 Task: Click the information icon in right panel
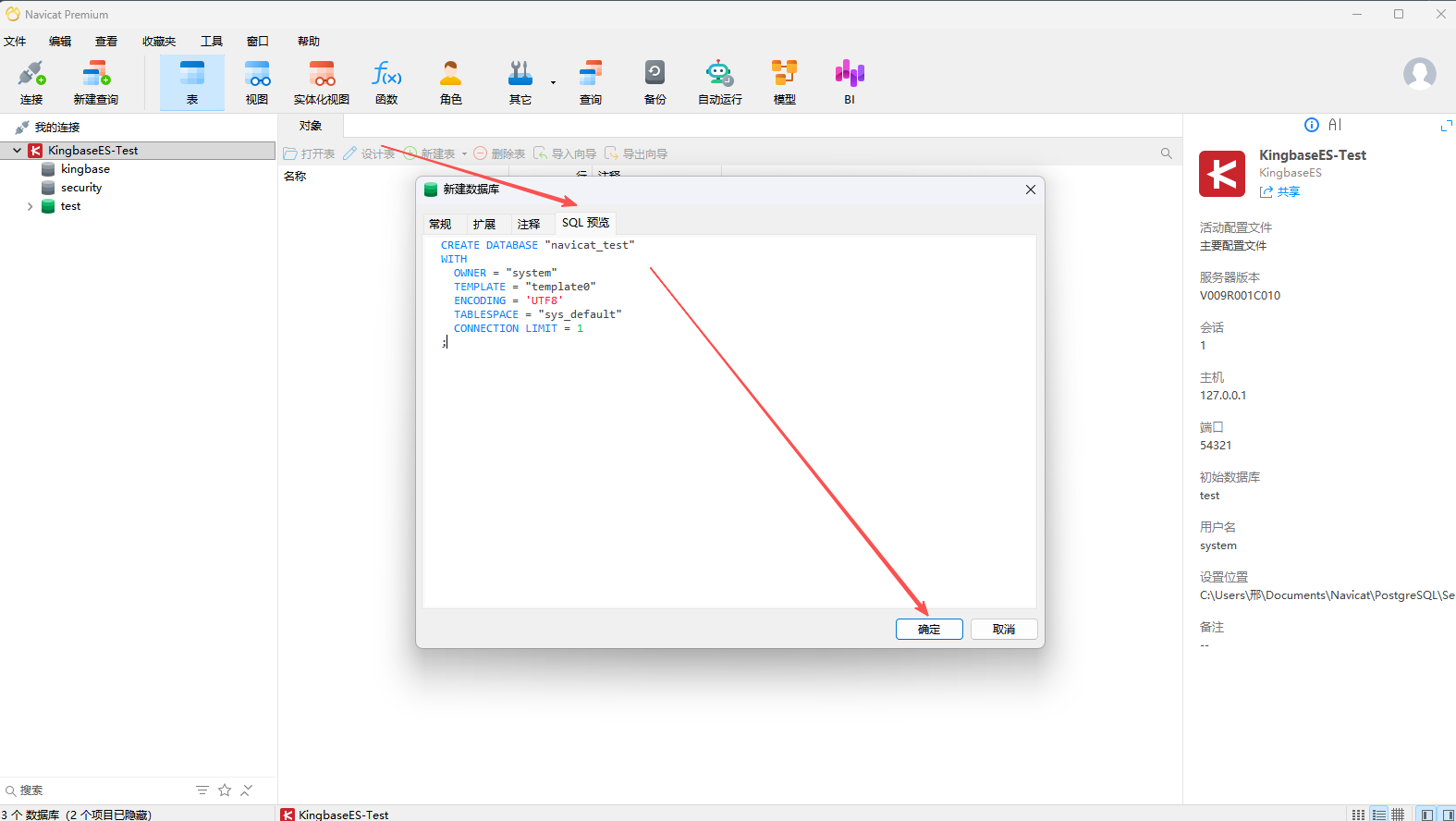[1312, 125]
